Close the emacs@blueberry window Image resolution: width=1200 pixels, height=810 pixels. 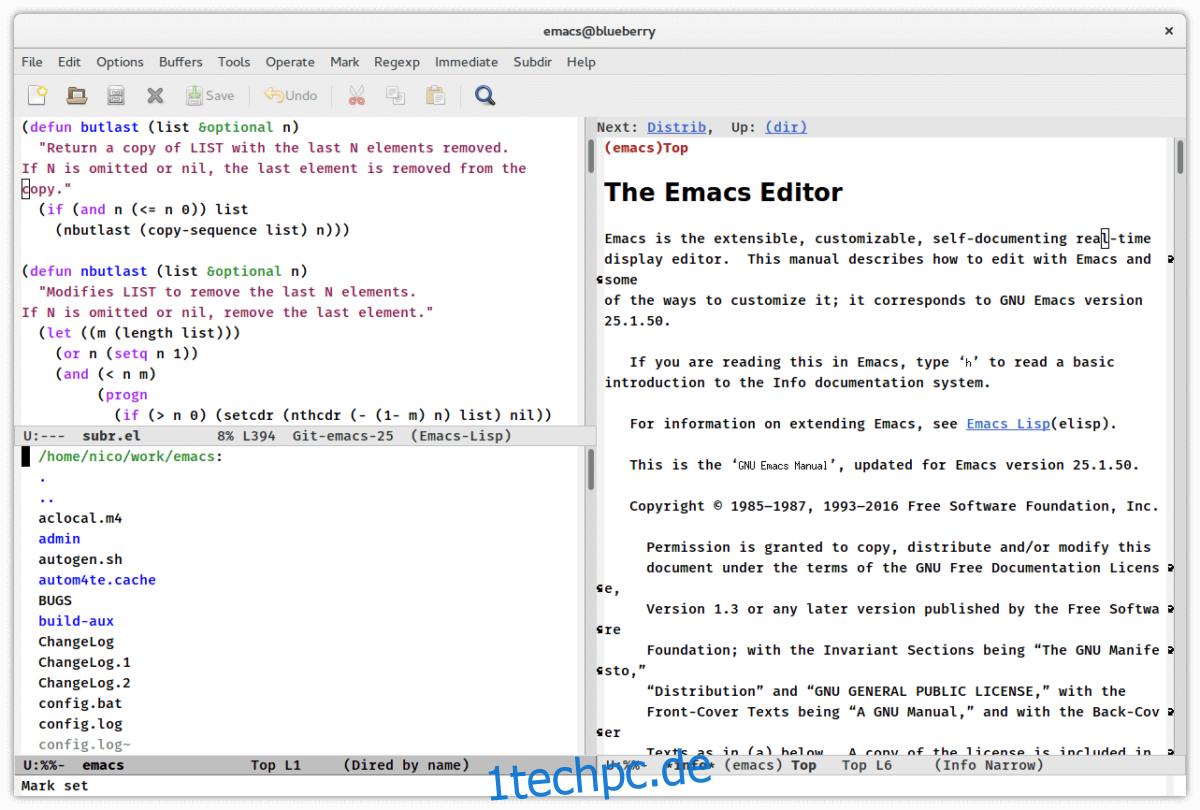[1170, 31]
